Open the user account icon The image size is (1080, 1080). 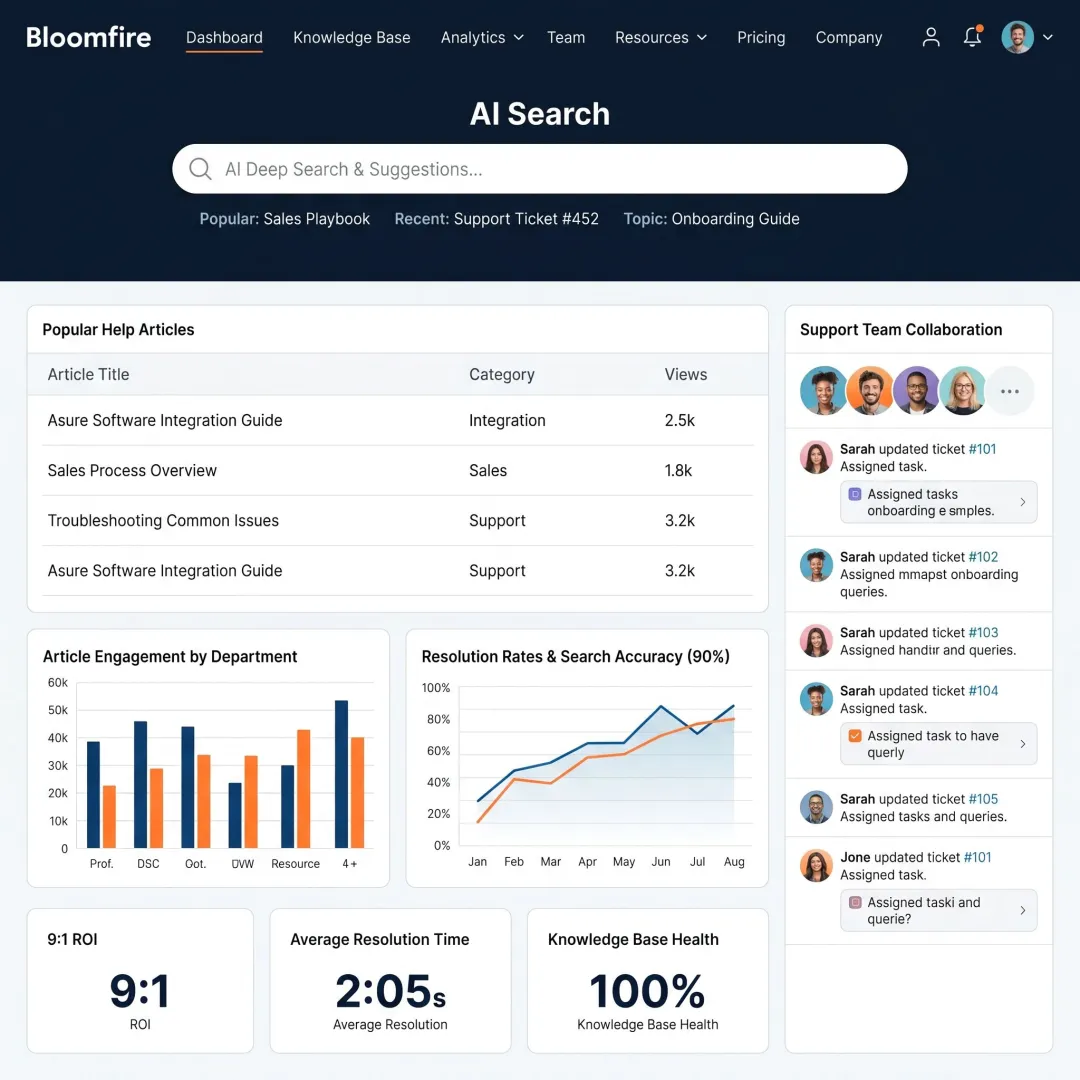click(x=931, y=37)
